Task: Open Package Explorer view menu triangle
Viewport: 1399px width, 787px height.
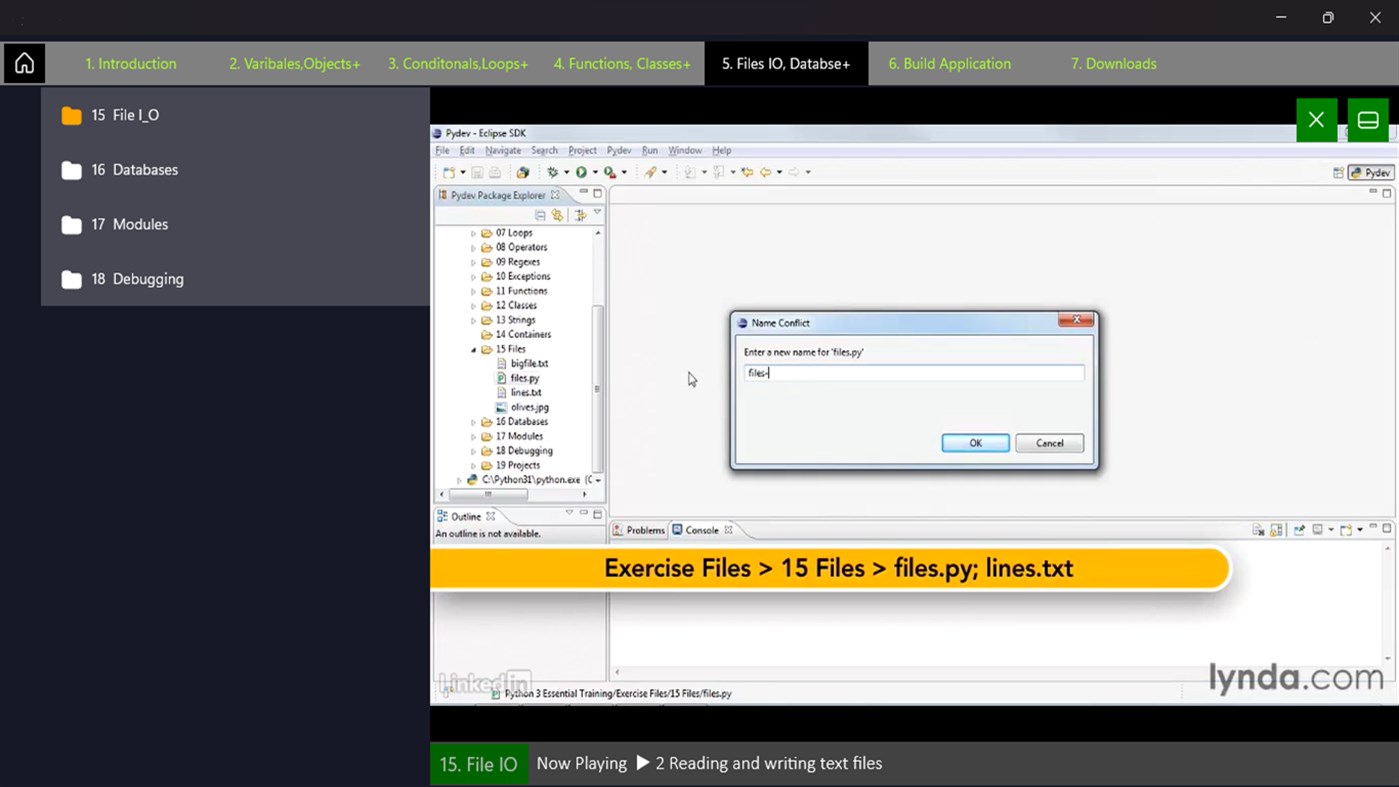Action: click(x=597, y=212)
